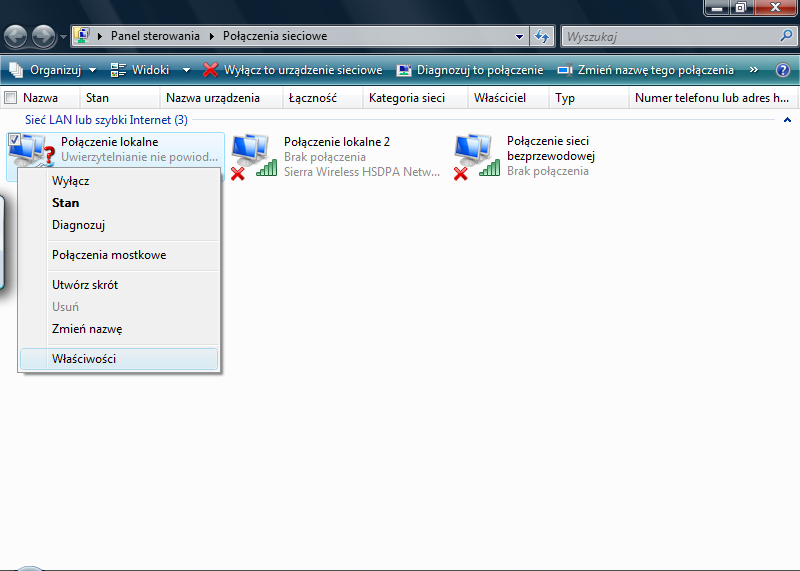800x571 pixels.
Task: Click Wyłącz to urządzenie sieciowe toolbar button
Action: click(x=293, y=71)
